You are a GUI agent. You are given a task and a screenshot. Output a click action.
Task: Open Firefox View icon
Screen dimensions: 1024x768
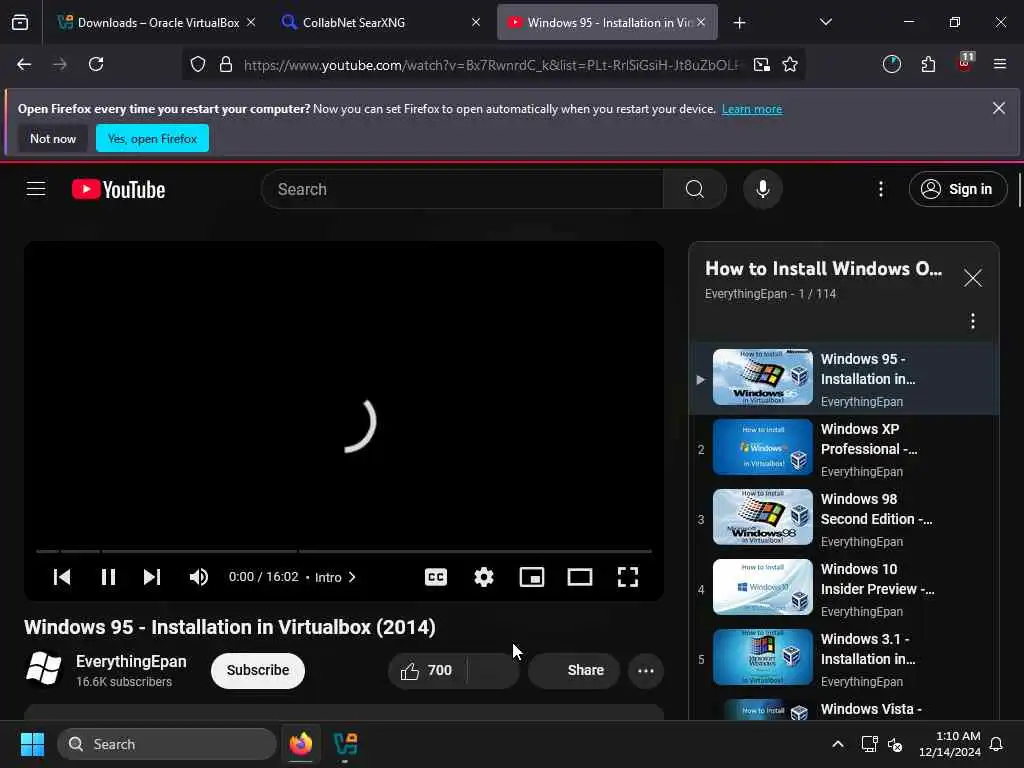[x=20, y=23]
